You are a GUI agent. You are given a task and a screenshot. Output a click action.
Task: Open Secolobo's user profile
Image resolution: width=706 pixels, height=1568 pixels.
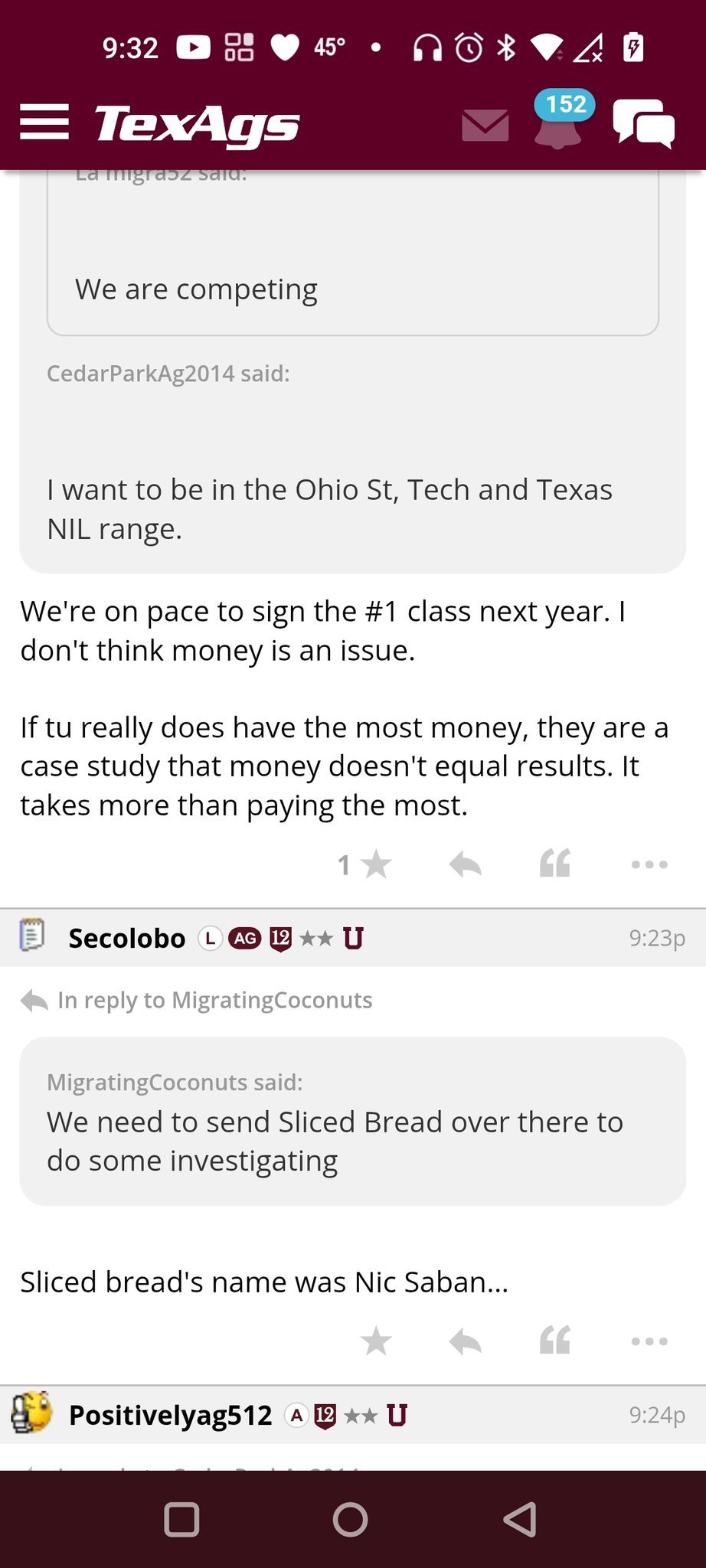point(127,938)
